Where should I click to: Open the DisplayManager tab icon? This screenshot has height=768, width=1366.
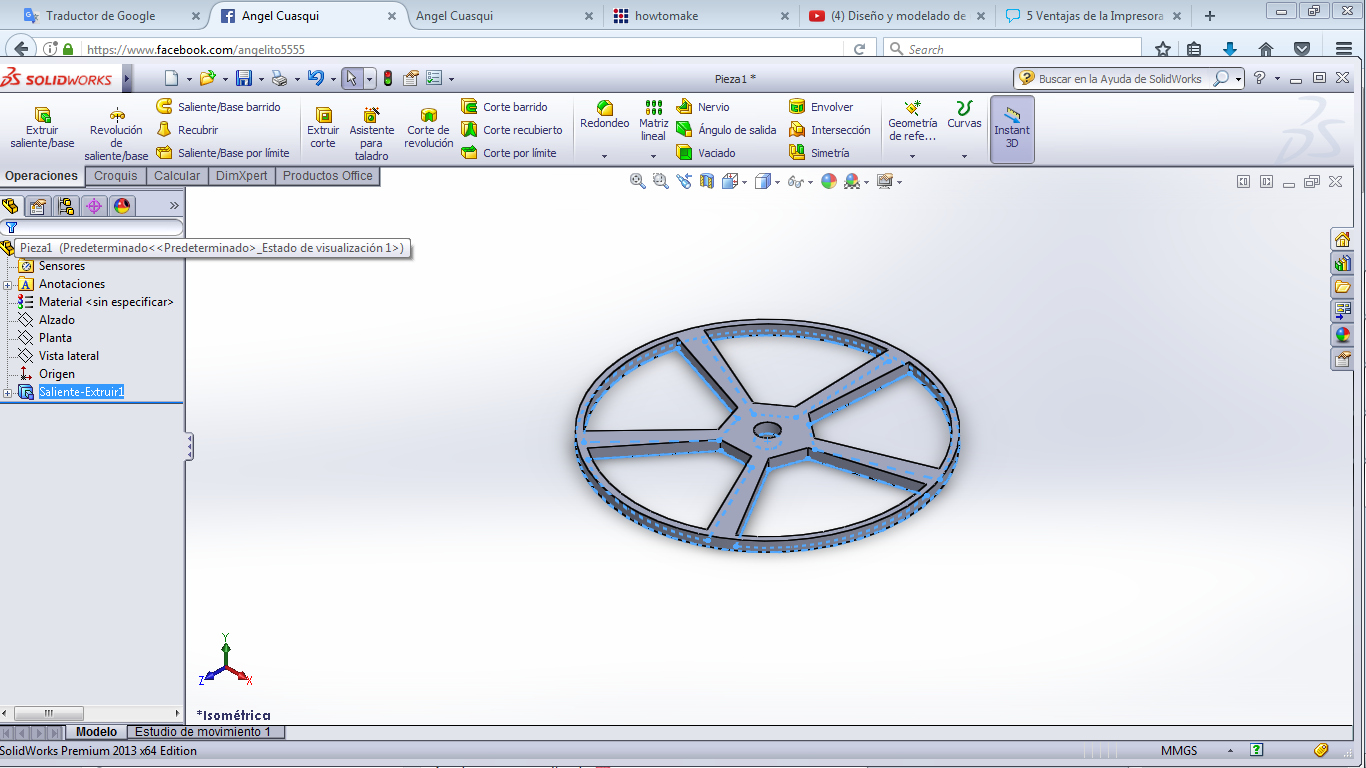[x=122, y=206]
